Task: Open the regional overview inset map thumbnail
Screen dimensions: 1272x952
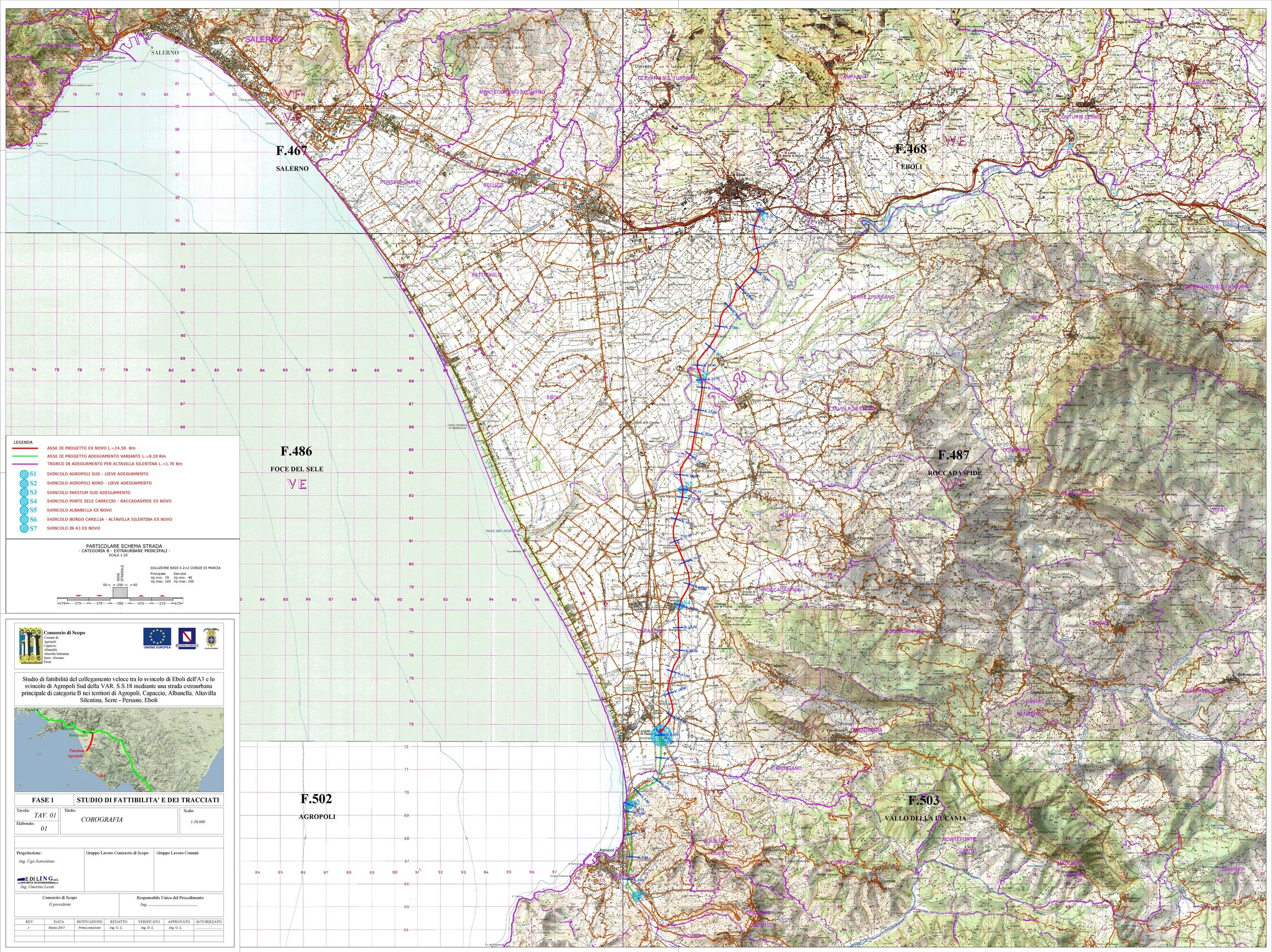Action: pos(119,749)
